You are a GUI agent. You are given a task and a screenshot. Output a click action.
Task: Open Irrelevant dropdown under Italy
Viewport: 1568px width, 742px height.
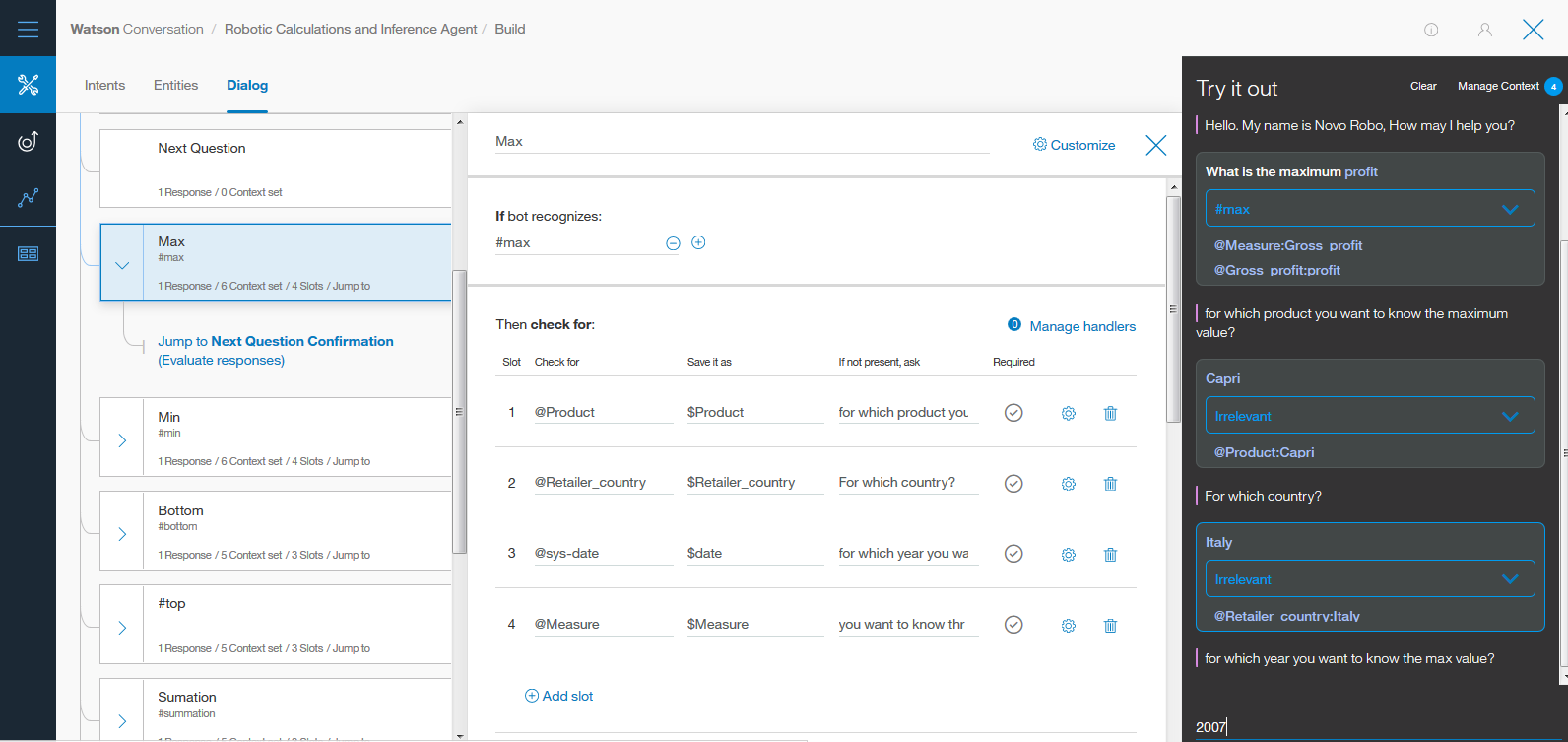click(1370, 578)
